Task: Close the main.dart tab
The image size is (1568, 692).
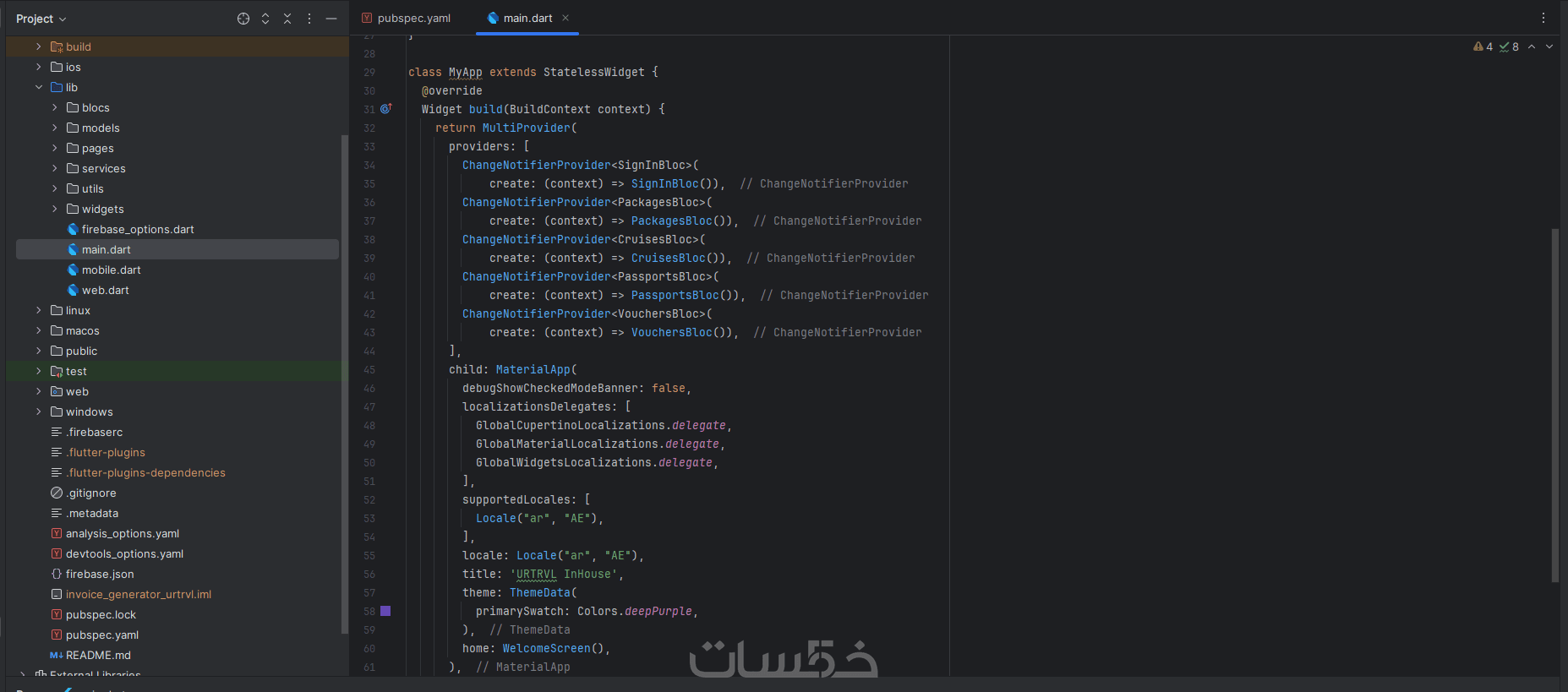Action: (x=565, y=18)
